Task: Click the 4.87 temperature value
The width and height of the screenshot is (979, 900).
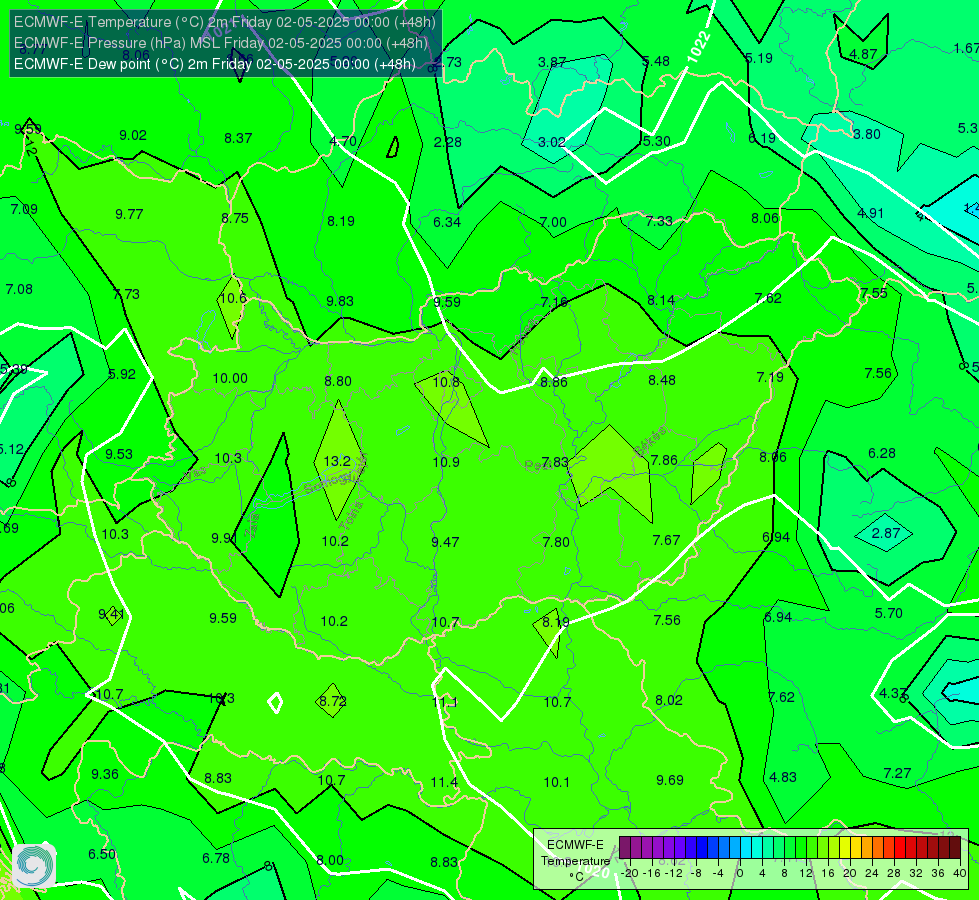Action: (x=863, y=54)
